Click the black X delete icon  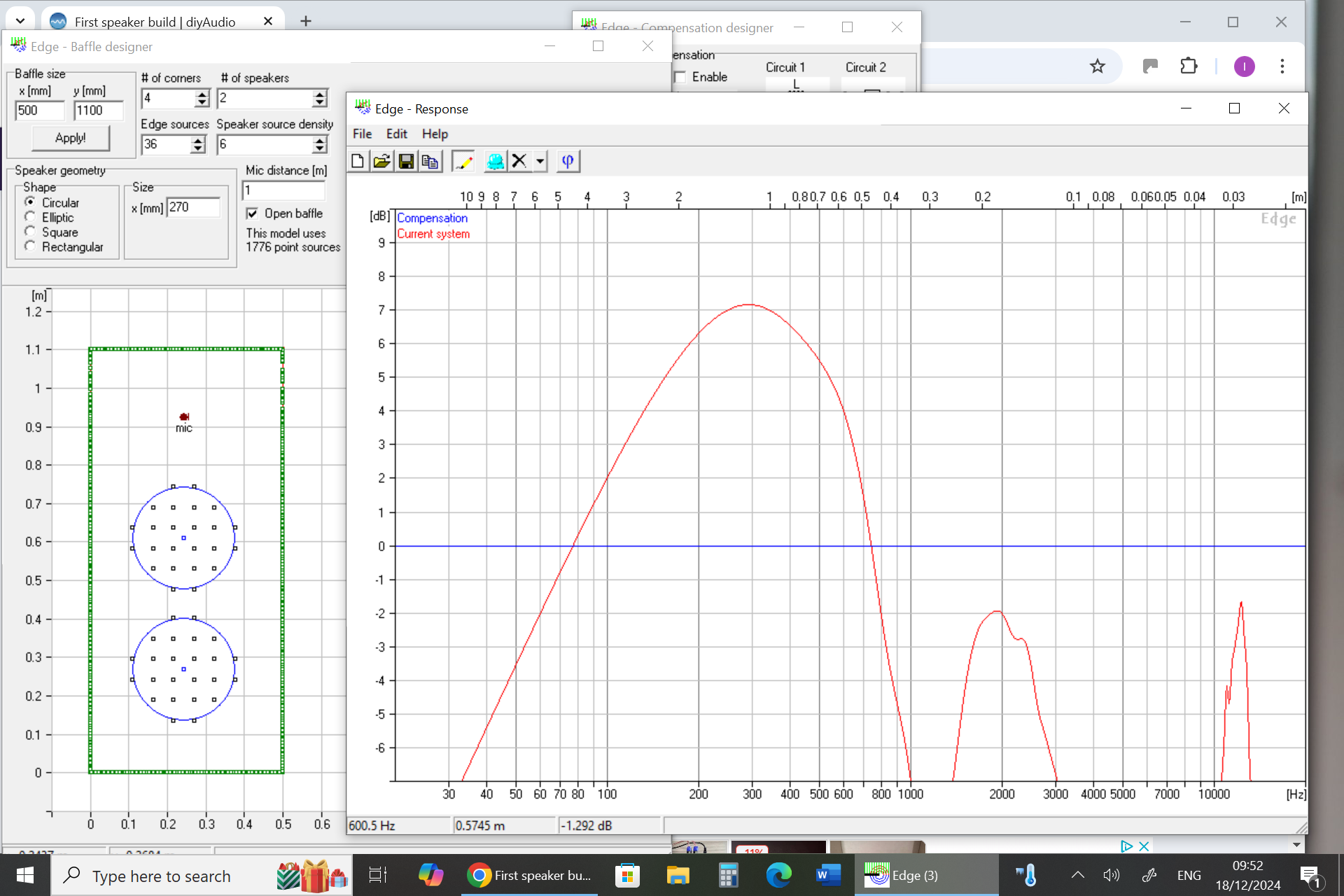pyautogui.click(x=519, y=162)
